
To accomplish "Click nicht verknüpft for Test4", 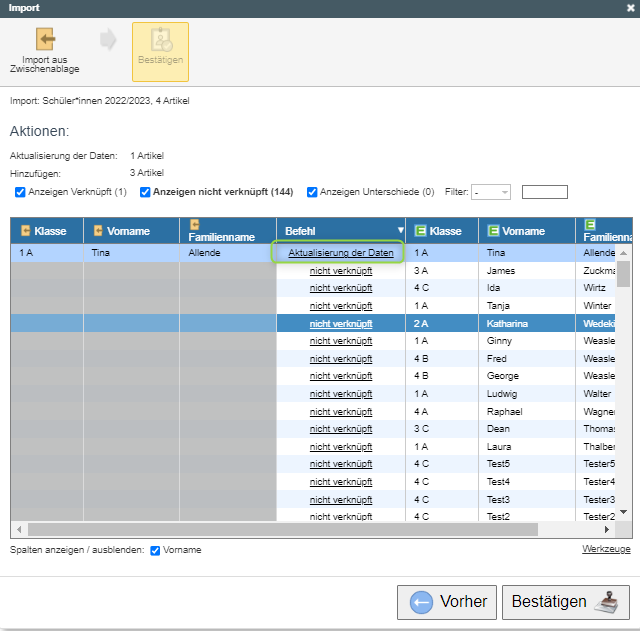I will (x=341, y=482).
